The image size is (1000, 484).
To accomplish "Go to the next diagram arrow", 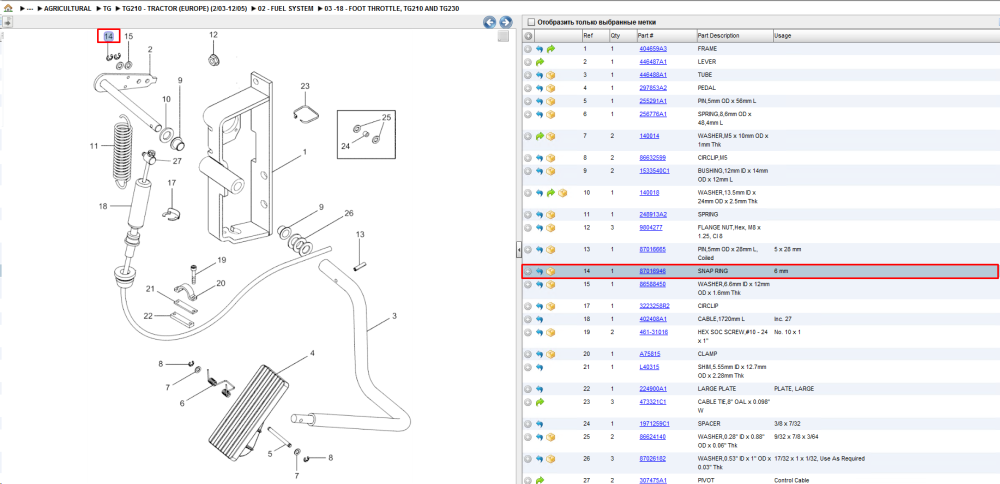I will (506, 22).
